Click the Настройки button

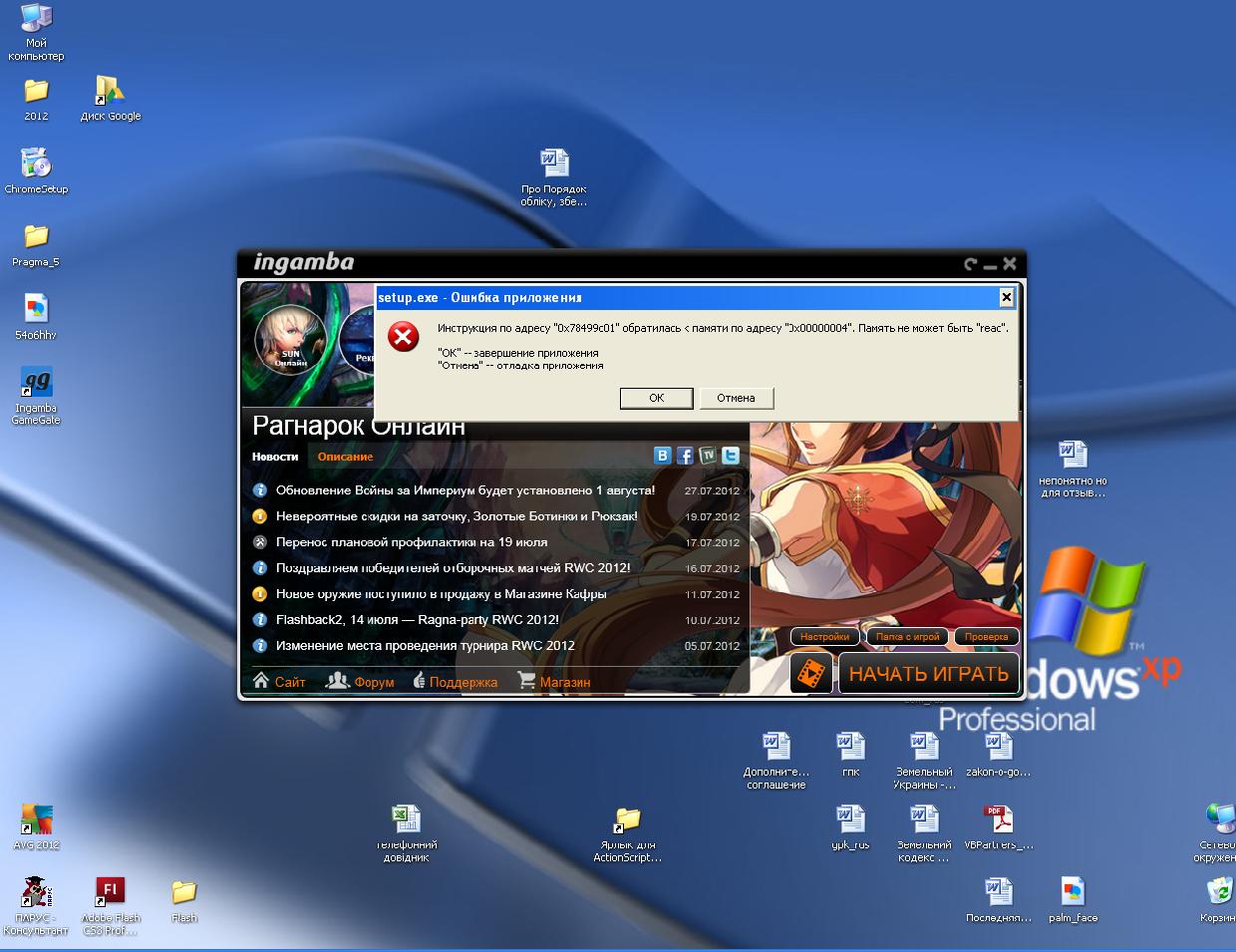pos(824,636)
